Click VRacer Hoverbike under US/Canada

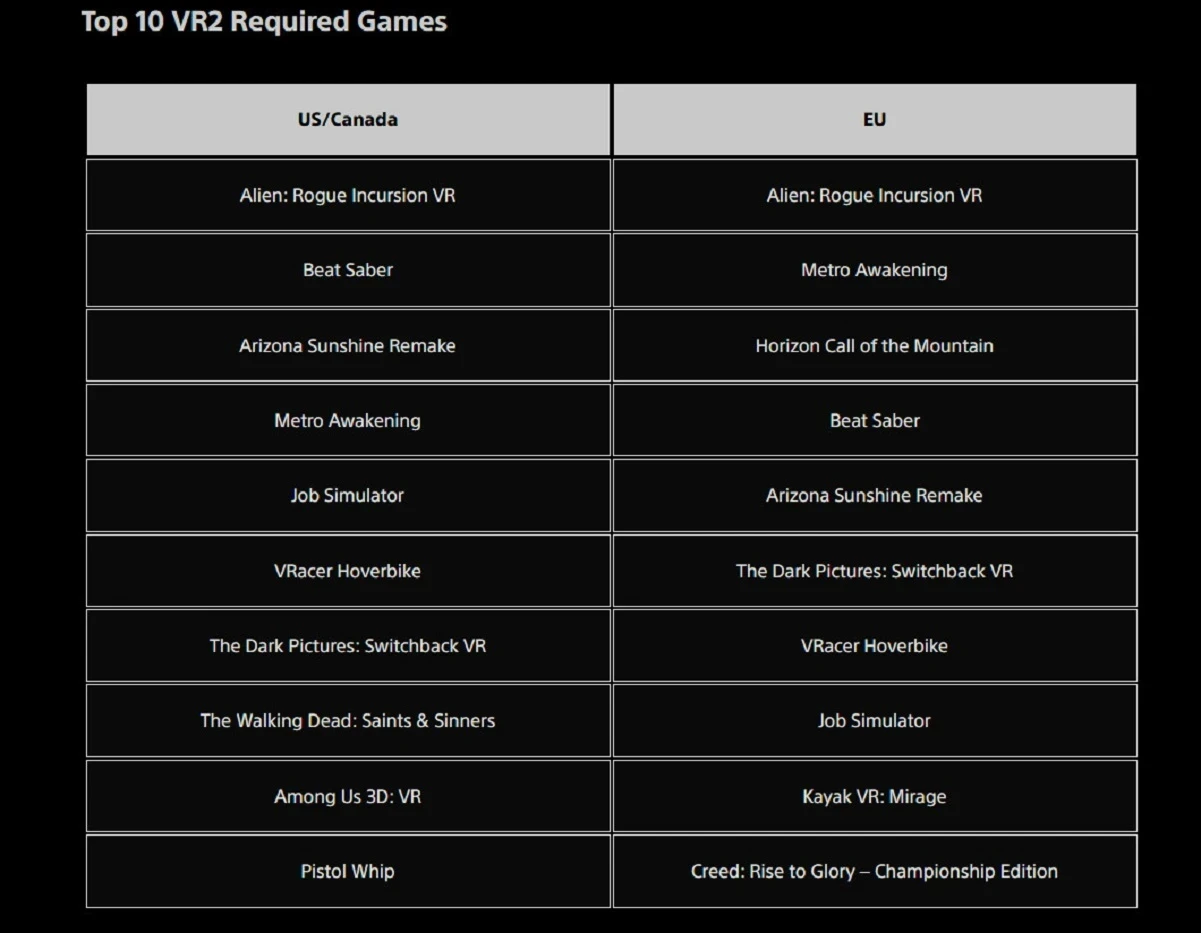(347, 571)
